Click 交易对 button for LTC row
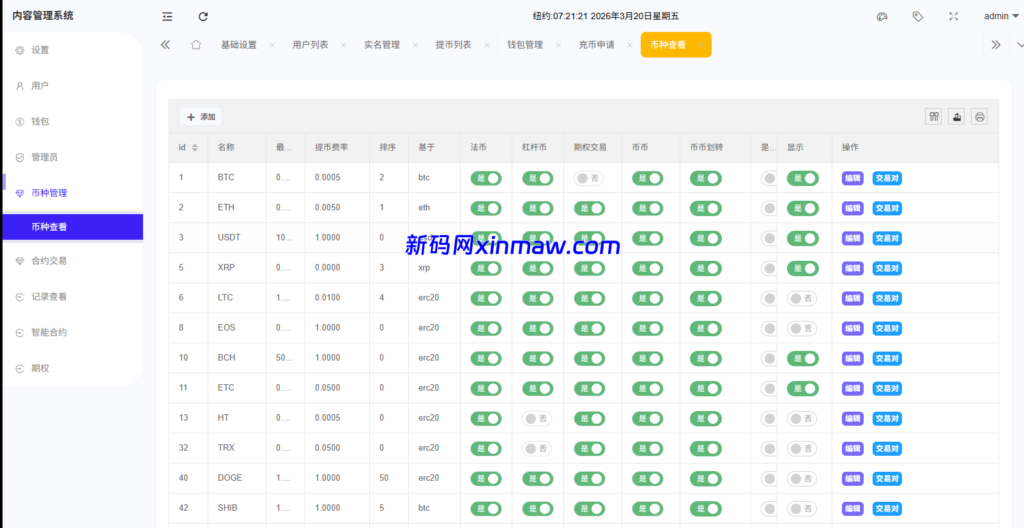1024x528 pixels. (887, 298)
